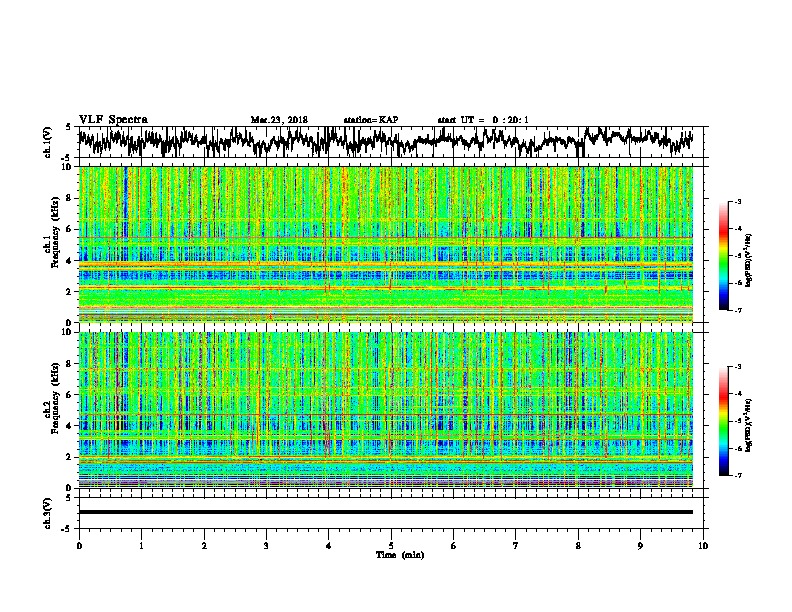Click the time axis tick label "8"
The width and height of the screenshot is (792, 612).
point(578,546)
